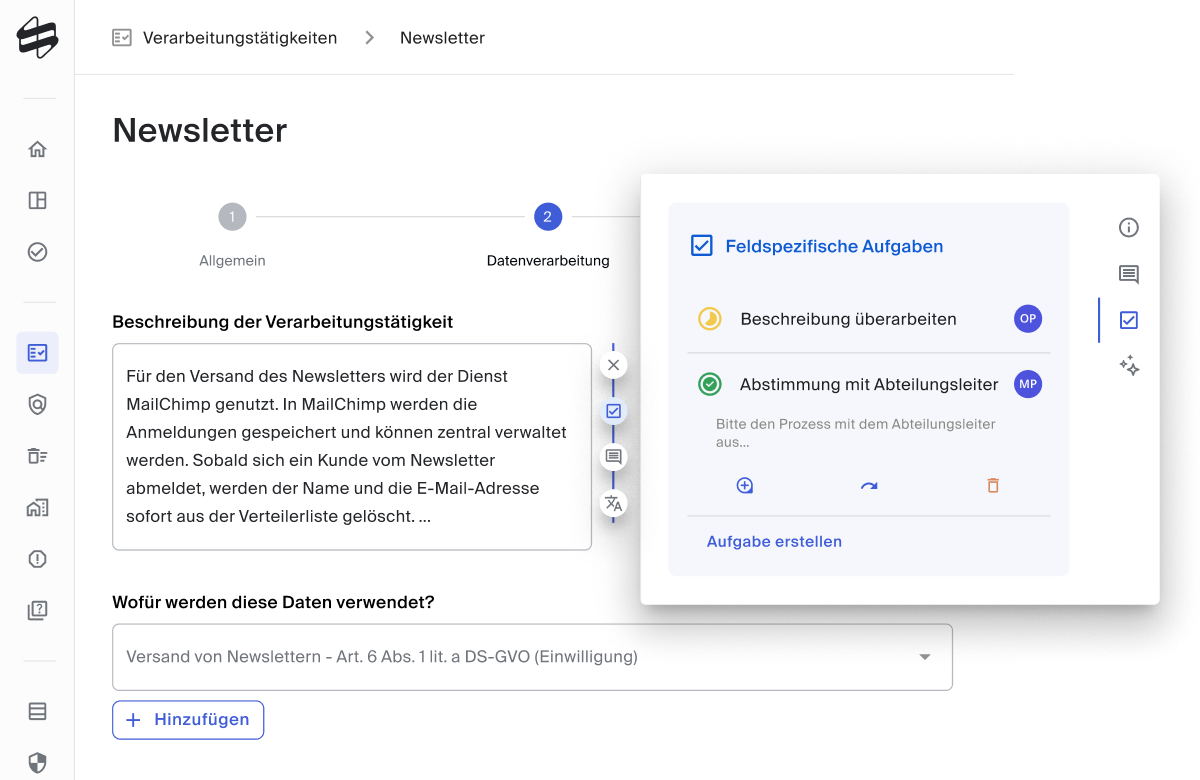The image size is (1200, 780).
Task: Toggle the yellow in-progress status of Beschreibung überarbeiten
Action: tap(710, 319)
